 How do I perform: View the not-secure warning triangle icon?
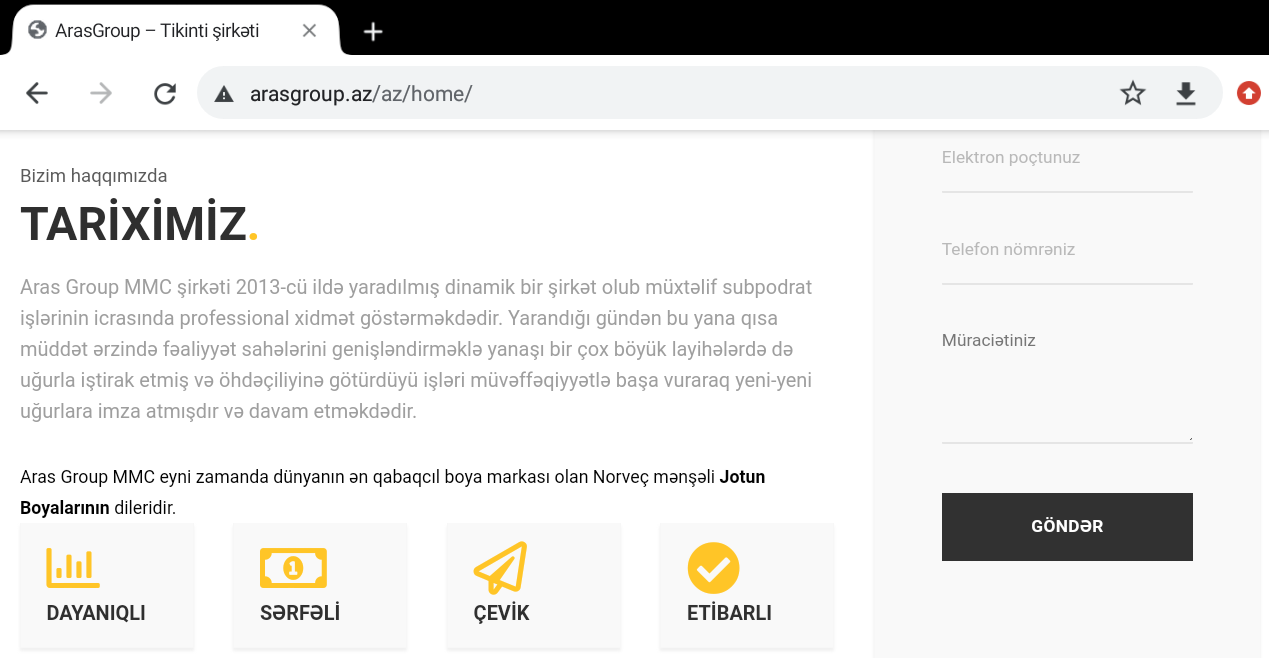coord(224,94)
